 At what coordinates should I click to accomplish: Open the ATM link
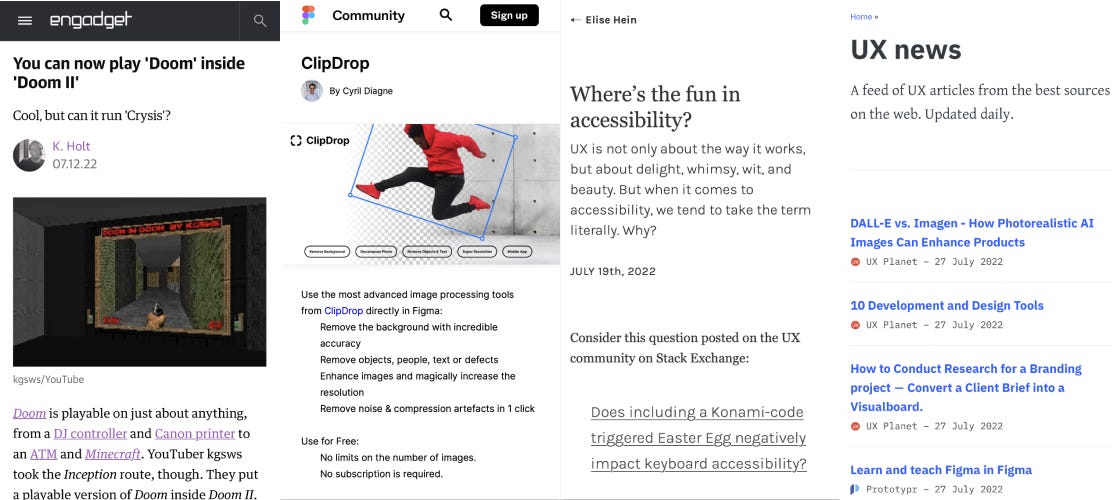[x=43, y=454]
